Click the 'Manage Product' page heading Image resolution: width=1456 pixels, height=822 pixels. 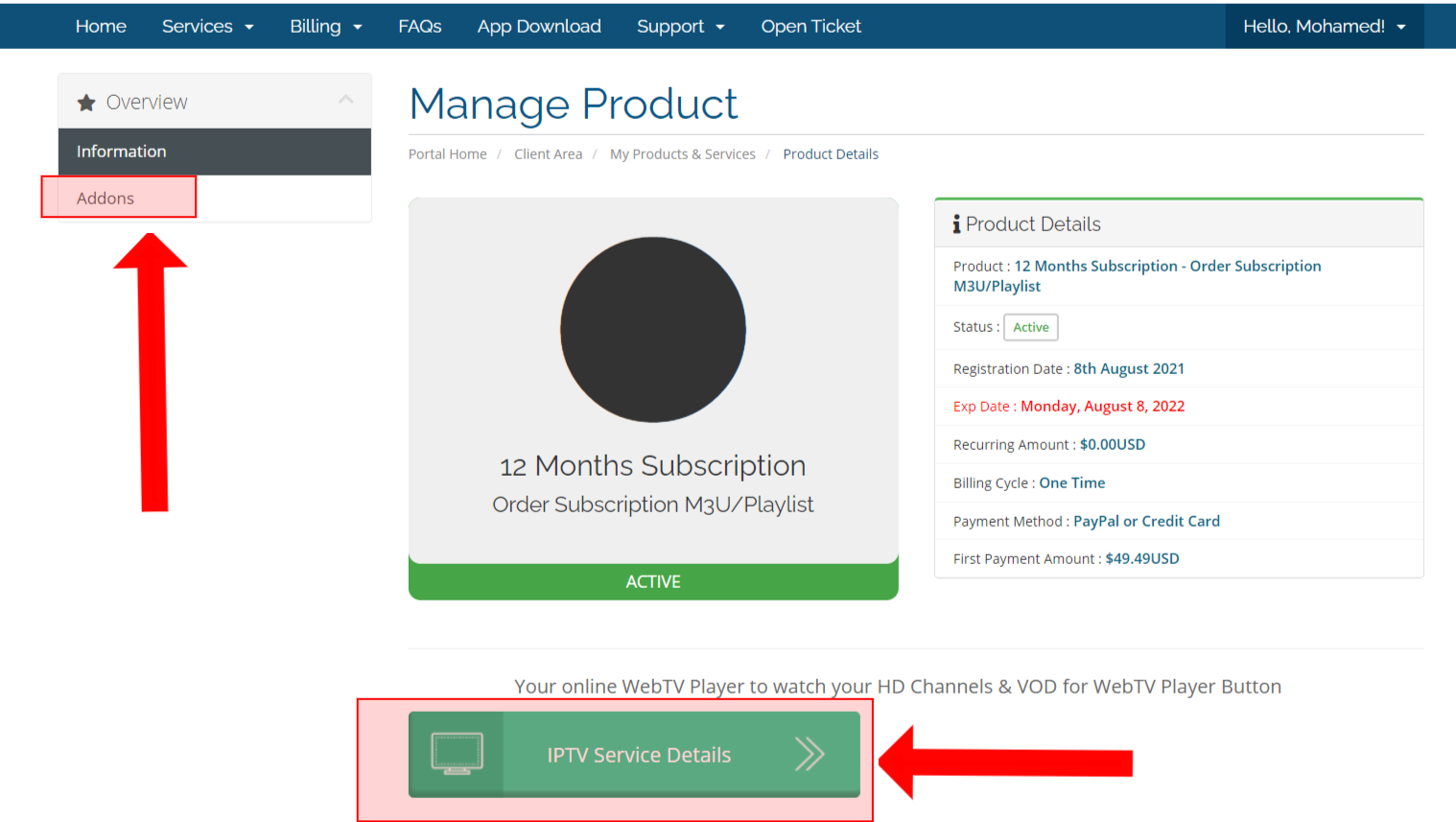(x=574, y=105)
